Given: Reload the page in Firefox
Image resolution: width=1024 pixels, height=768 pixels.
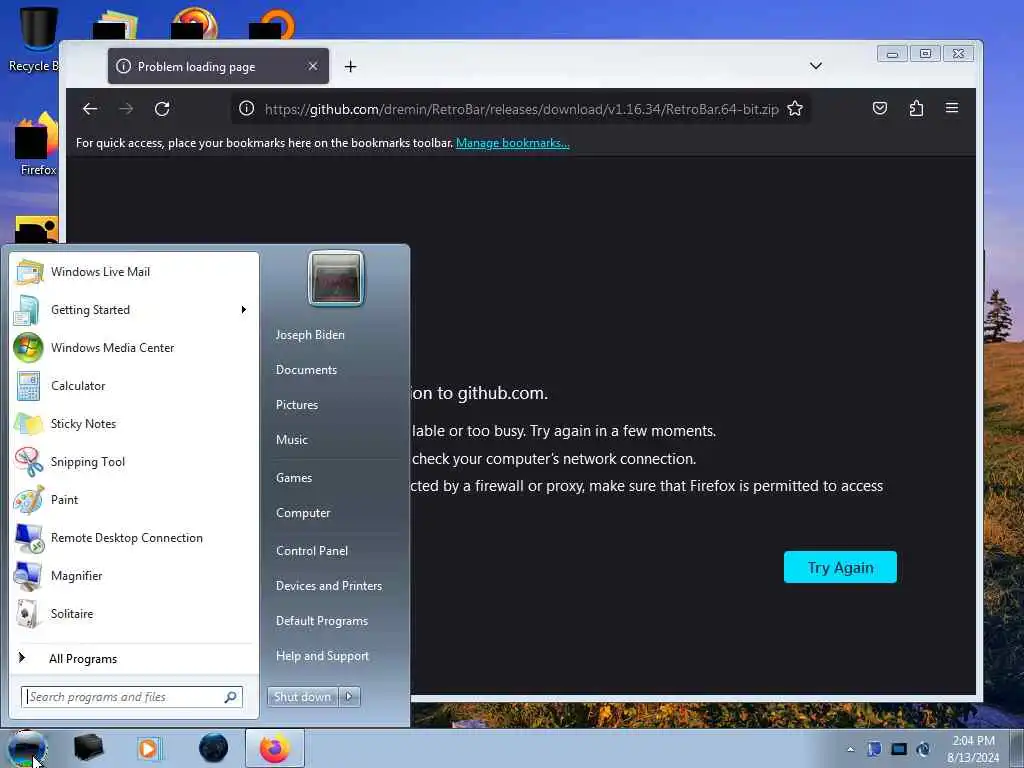Looking at the screenshot, I should [x=162, y=109].
